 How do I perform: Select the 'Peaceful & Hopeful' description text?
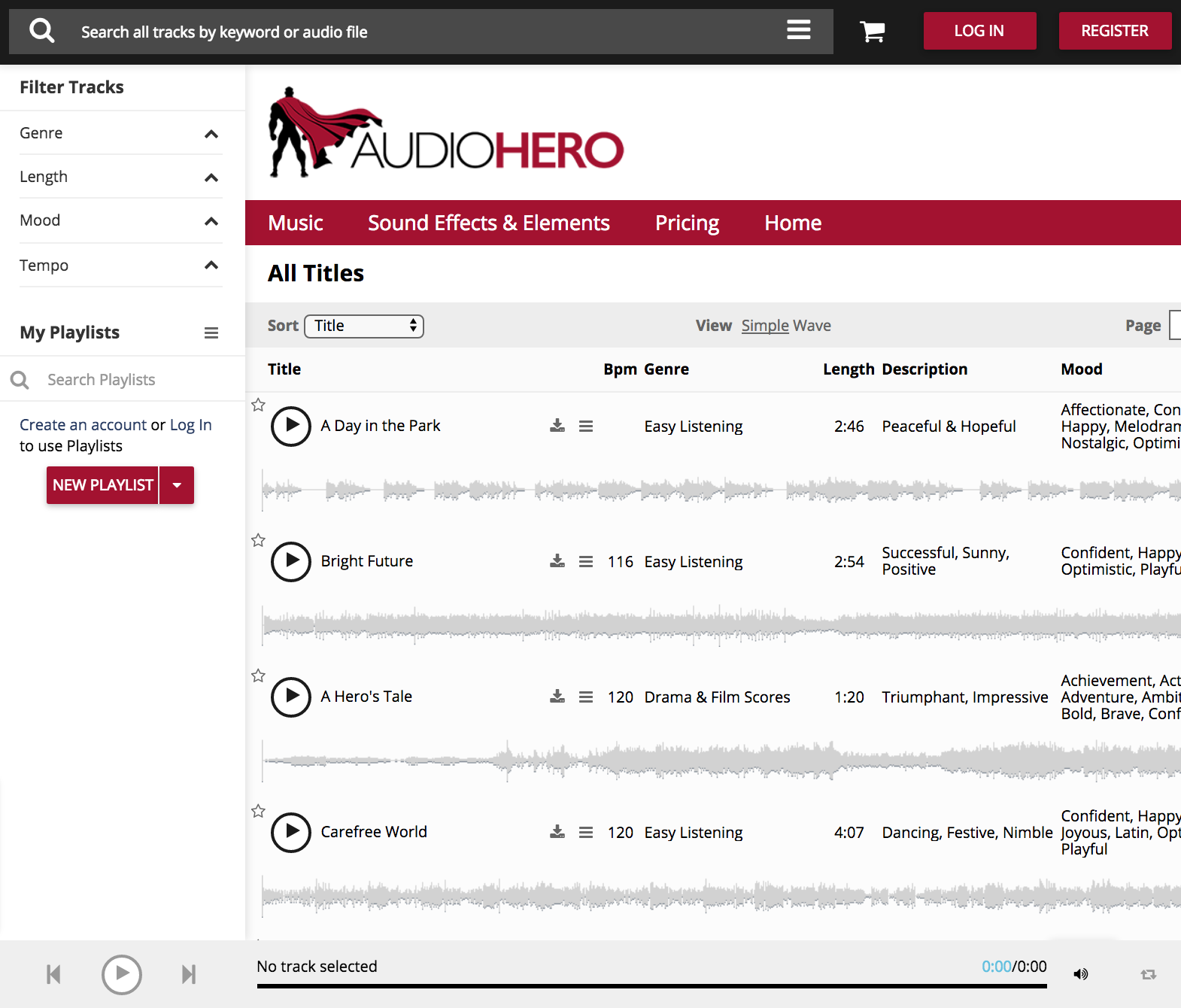point(949,427)
